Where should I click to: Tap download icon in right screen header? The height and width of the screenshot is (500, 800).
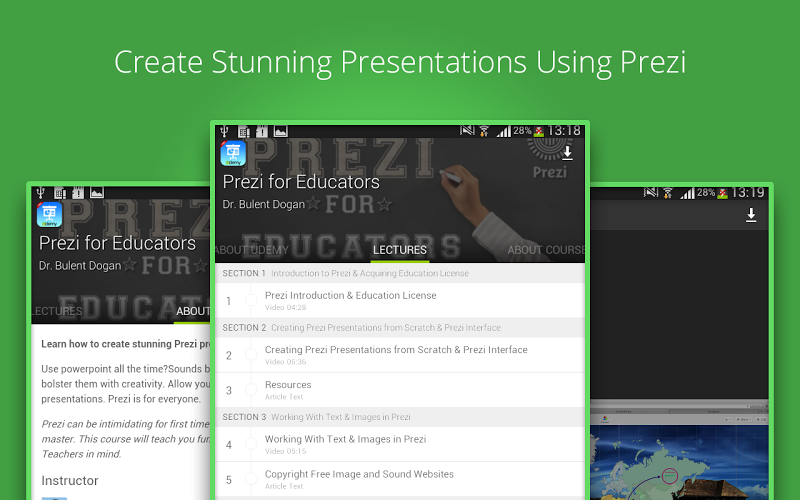pyautogui.click(x=751, y=215)
